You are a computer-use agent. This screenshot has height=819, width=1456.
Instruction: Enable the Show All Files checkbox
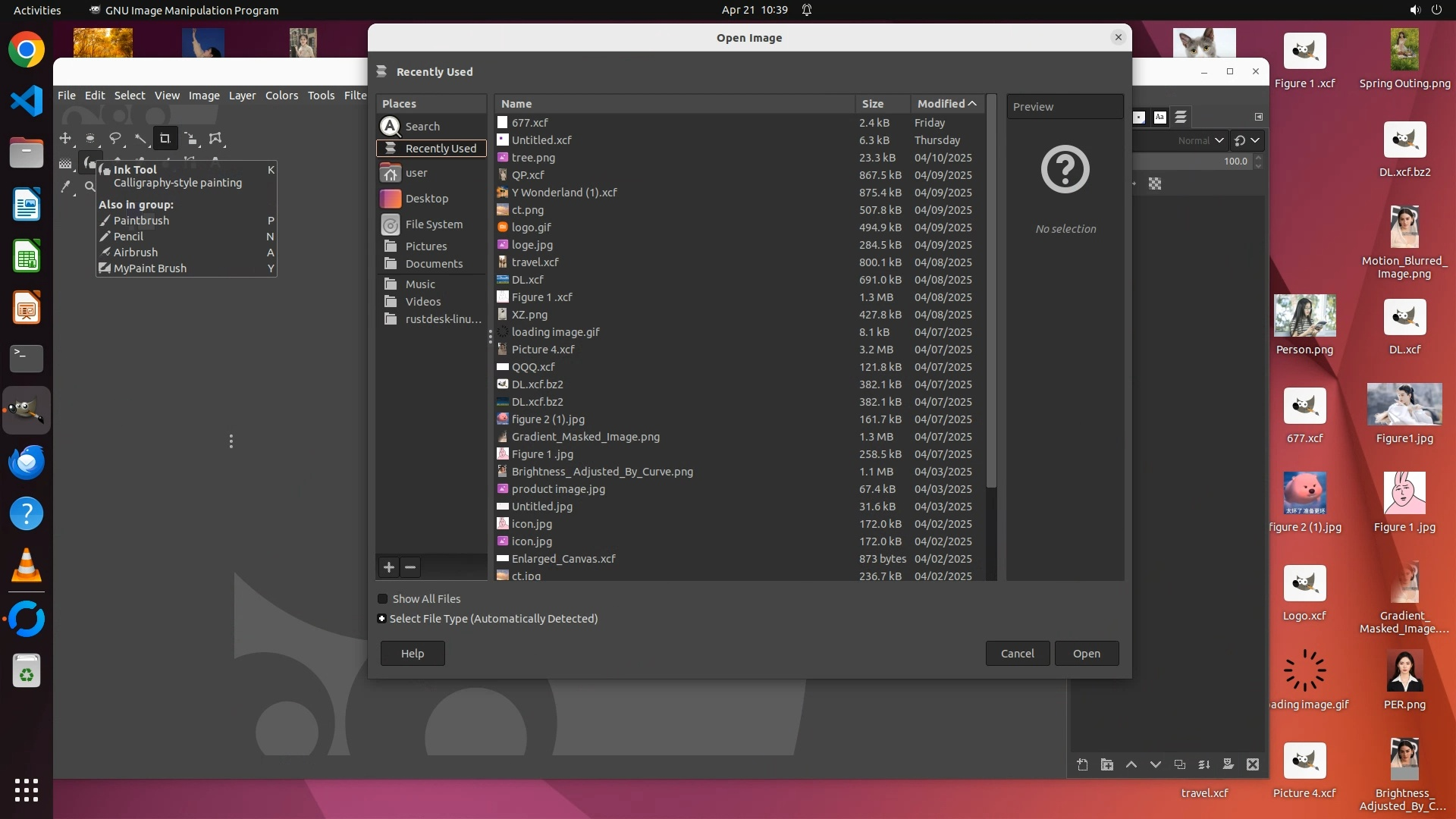pyautogui.click(x=383, y=599)
